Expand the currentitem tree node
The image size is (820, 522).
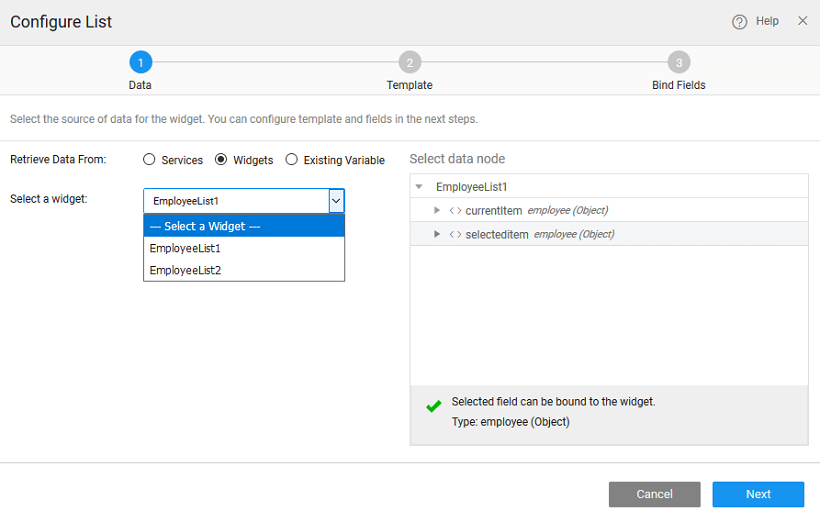[x=437, y=210]
